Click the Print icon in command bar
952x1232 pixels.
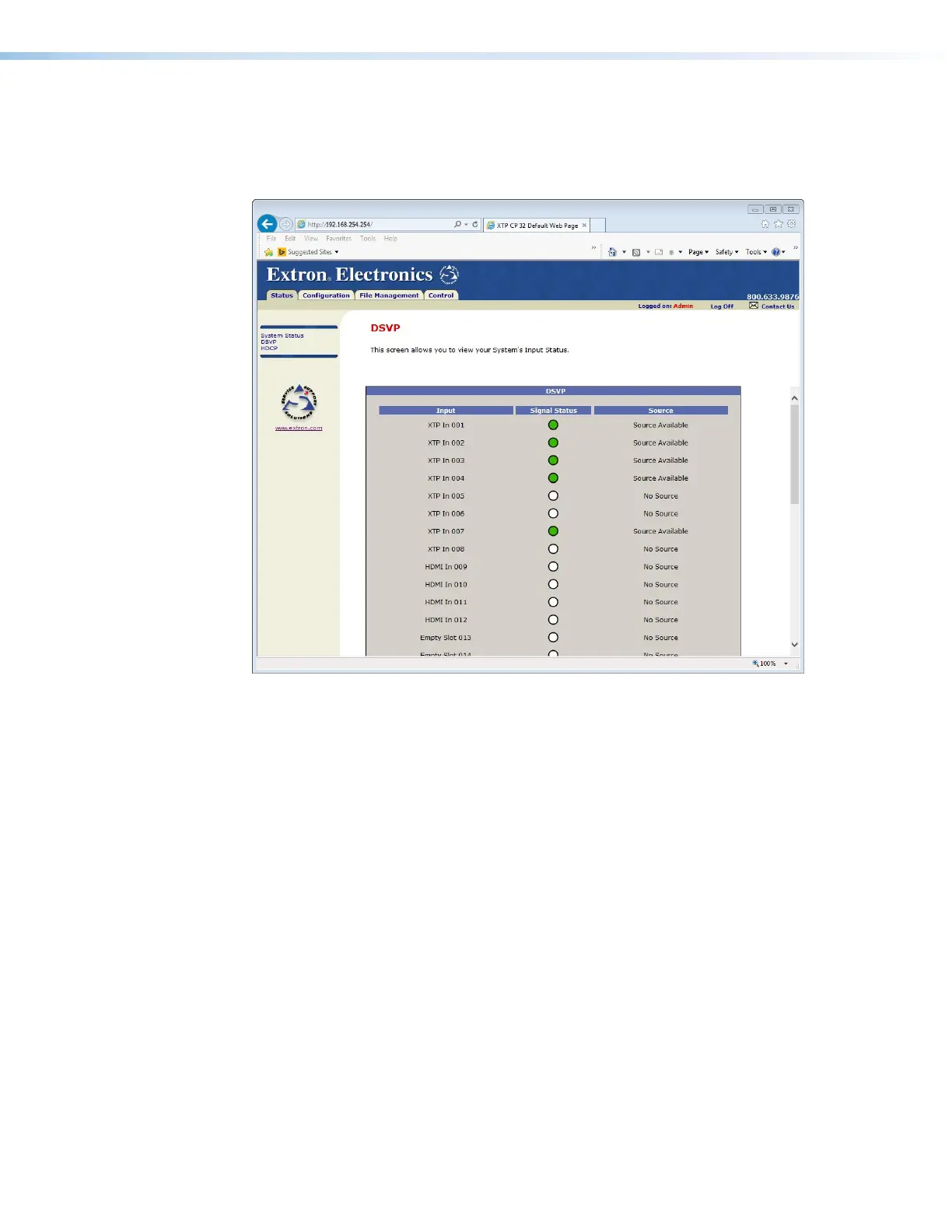(x=671, y=252)
